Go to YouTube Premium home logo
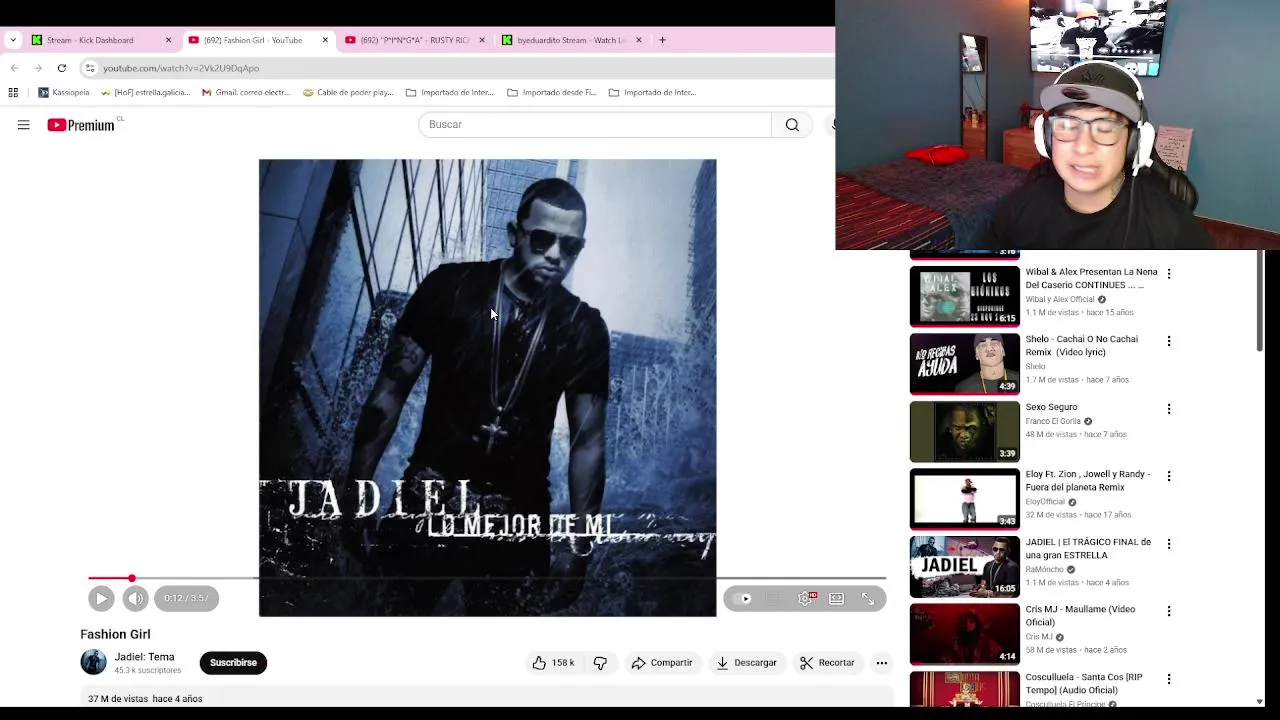Image resolution: width=1280 pixels, height=720 pixels. pos(81,125)
